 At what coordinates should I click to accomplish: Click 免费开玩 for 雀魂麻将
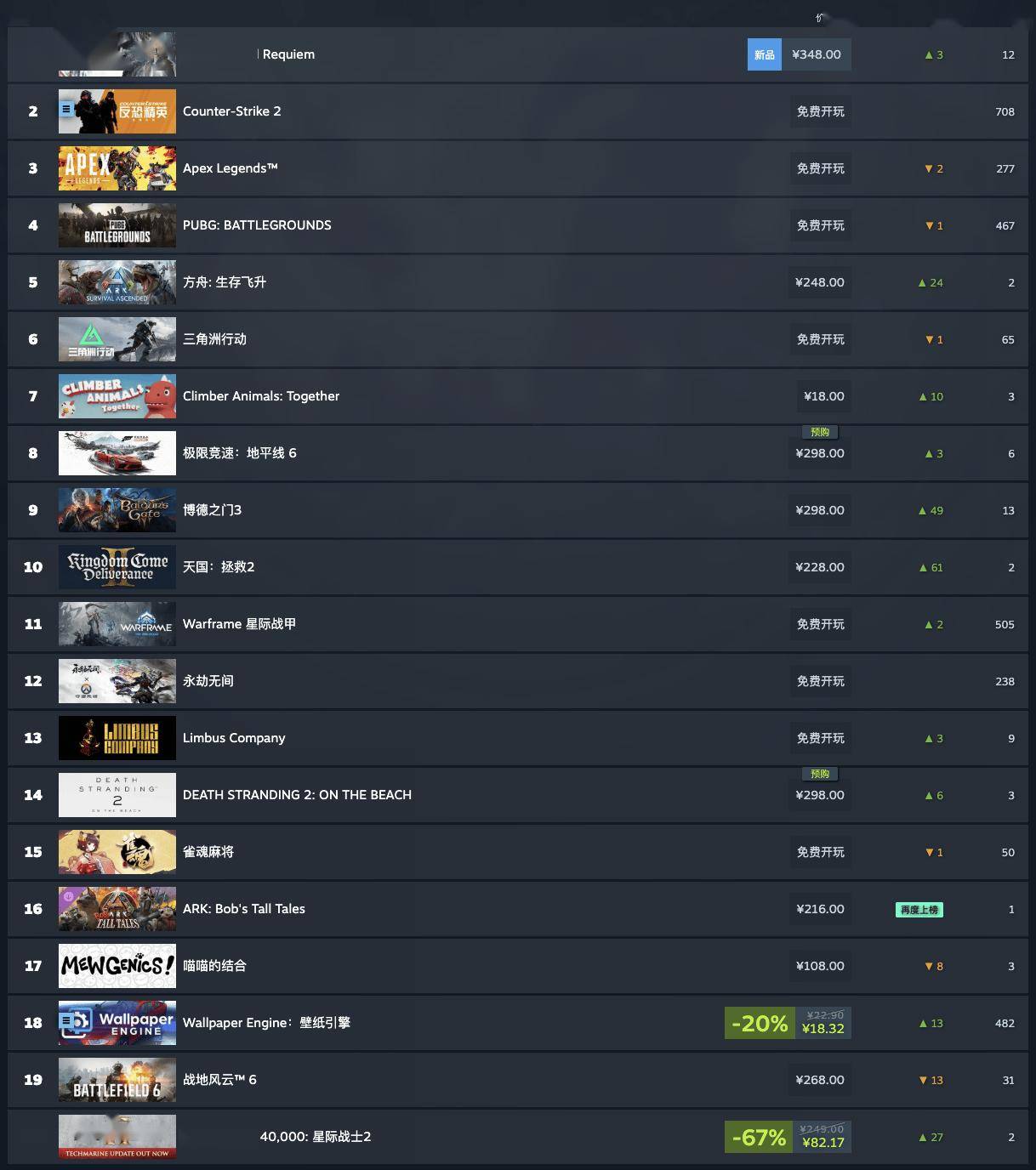pos(821,852)
